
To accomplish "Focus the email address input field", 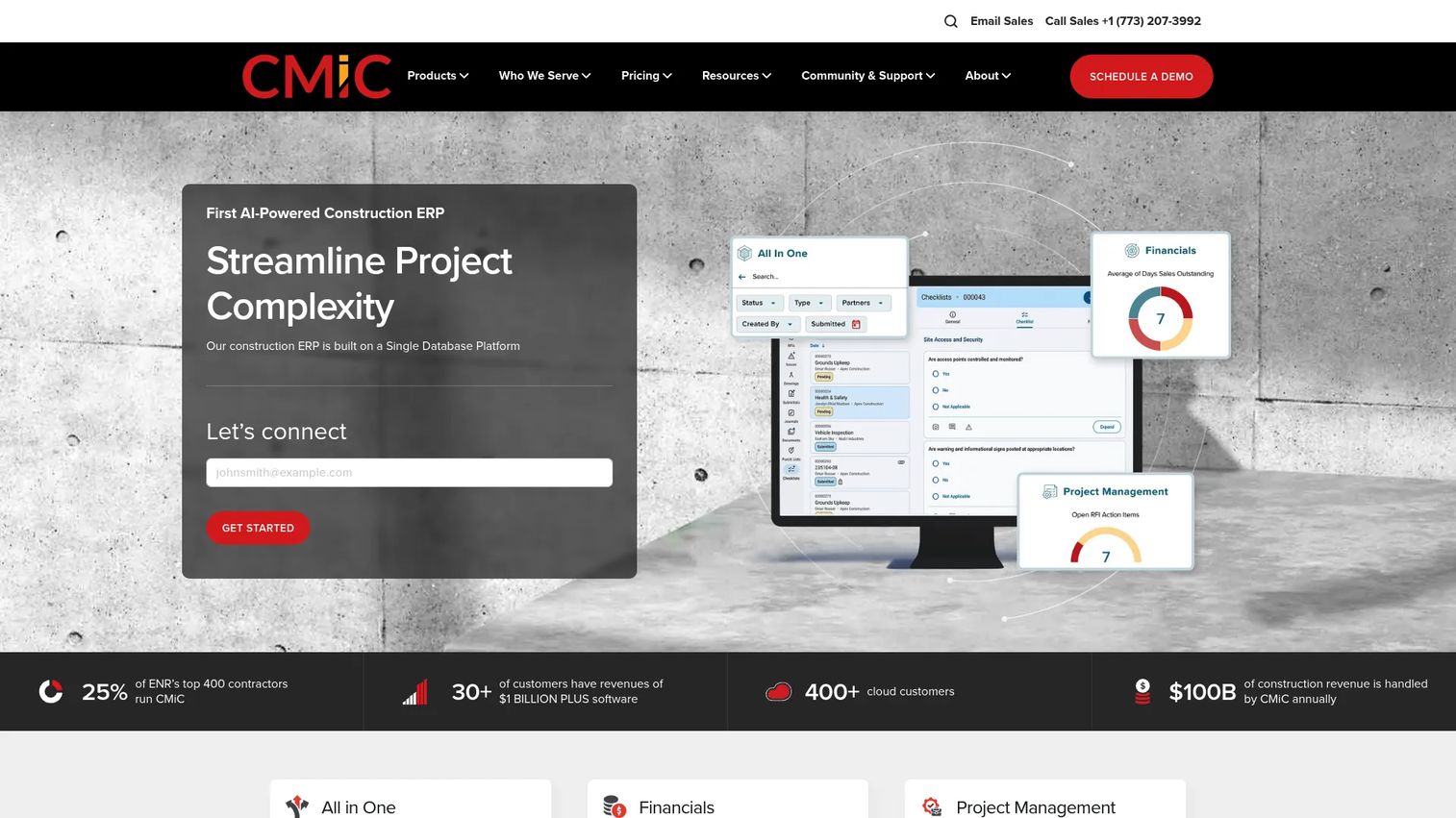I will coord(409,473).
